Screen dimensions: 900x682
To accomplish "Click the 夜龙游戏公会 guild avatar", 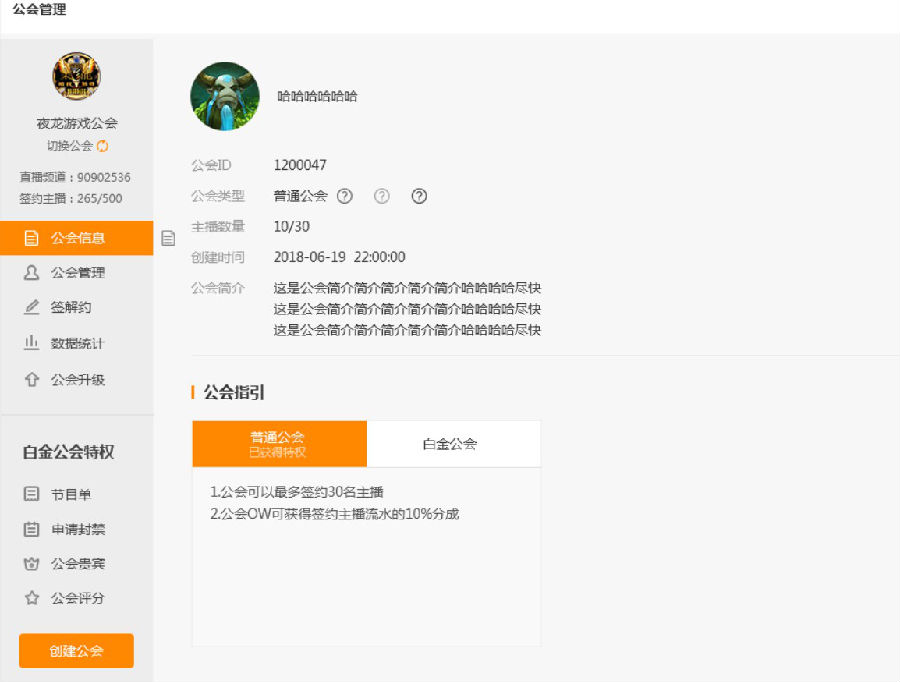I will pyautogui.click(x=77, y=76).
